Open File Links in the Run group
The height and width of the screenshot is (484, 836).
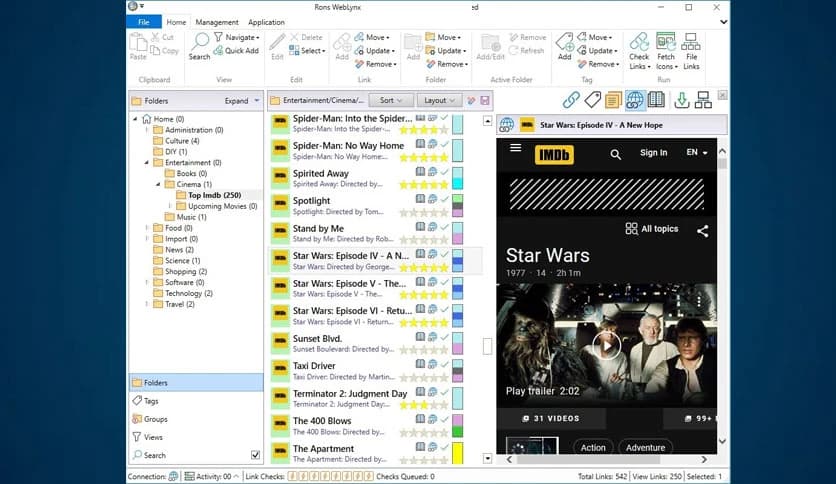(x=692, y=43)
